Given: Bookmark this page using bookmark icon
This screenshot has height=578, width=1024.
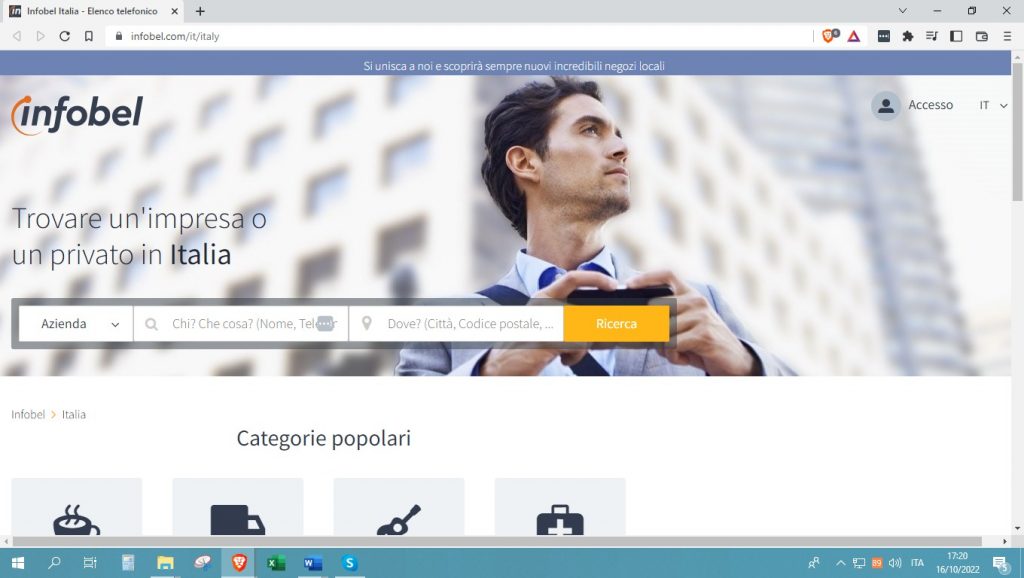Looking at the screenshot, I should 89,36.
